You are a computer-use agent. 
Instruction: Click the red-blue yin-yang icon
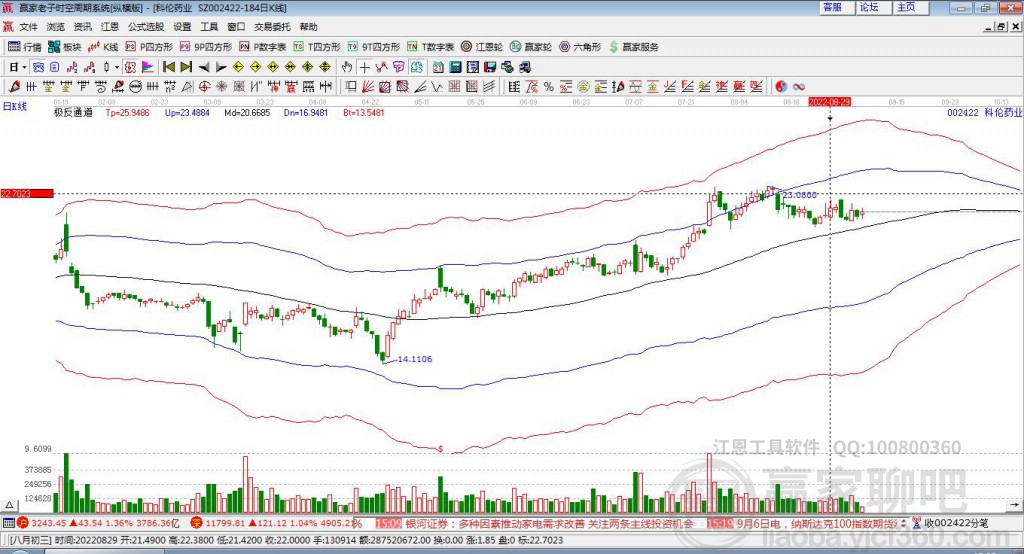(782, 86)
